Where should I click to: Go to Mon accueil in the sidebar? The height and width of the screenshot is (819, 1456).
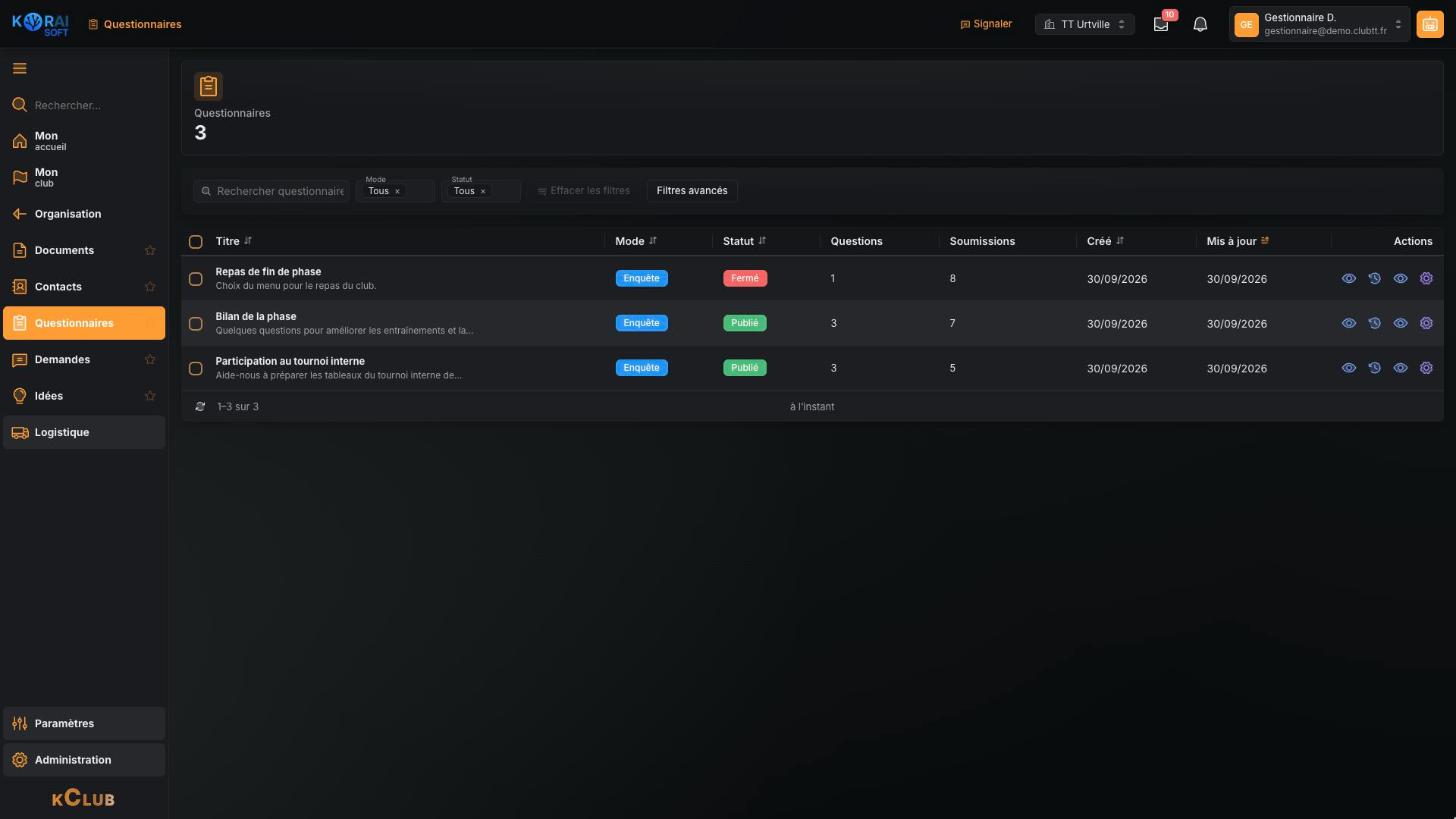84,141
